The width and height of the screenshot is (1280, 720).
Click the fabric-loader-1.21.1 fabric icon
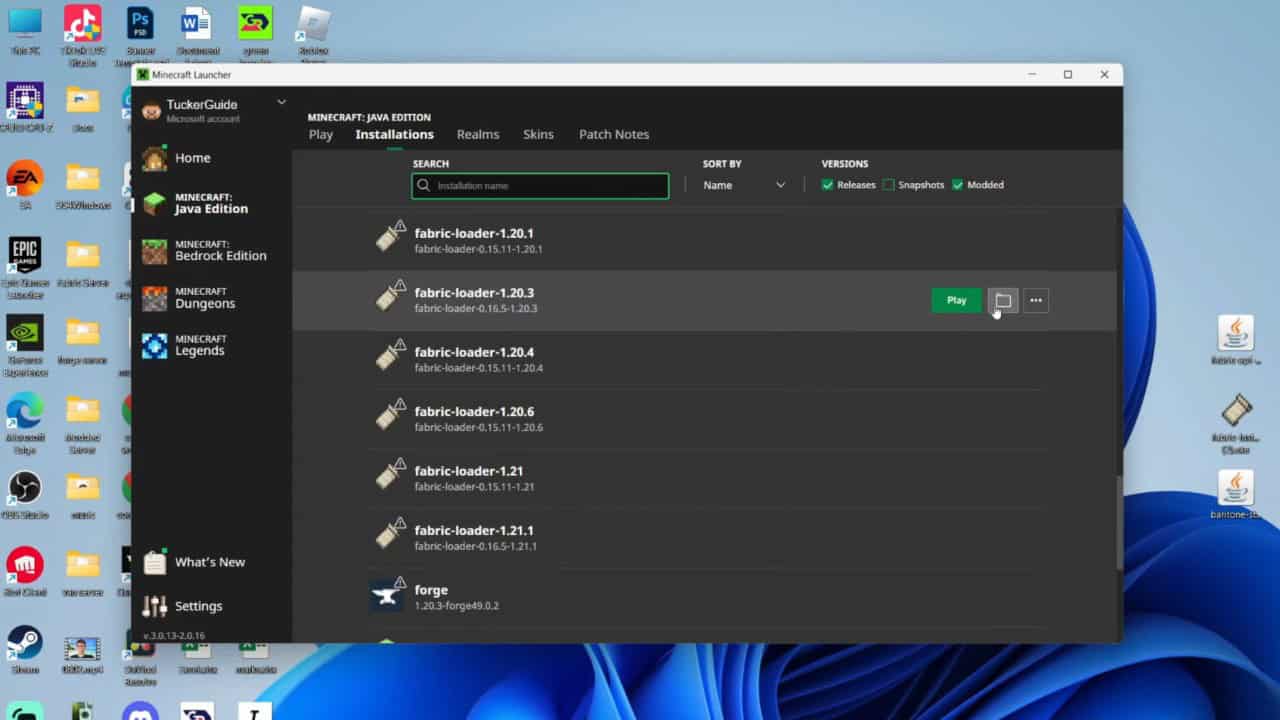click(x=390, y=533)
